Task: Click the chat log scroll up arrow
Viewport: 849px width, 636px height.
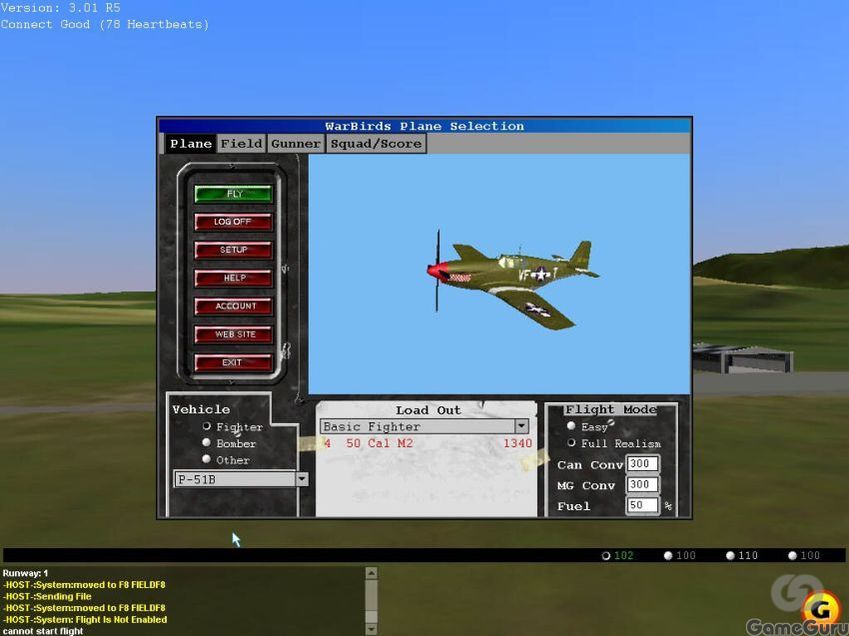Action: coord(371,573)
